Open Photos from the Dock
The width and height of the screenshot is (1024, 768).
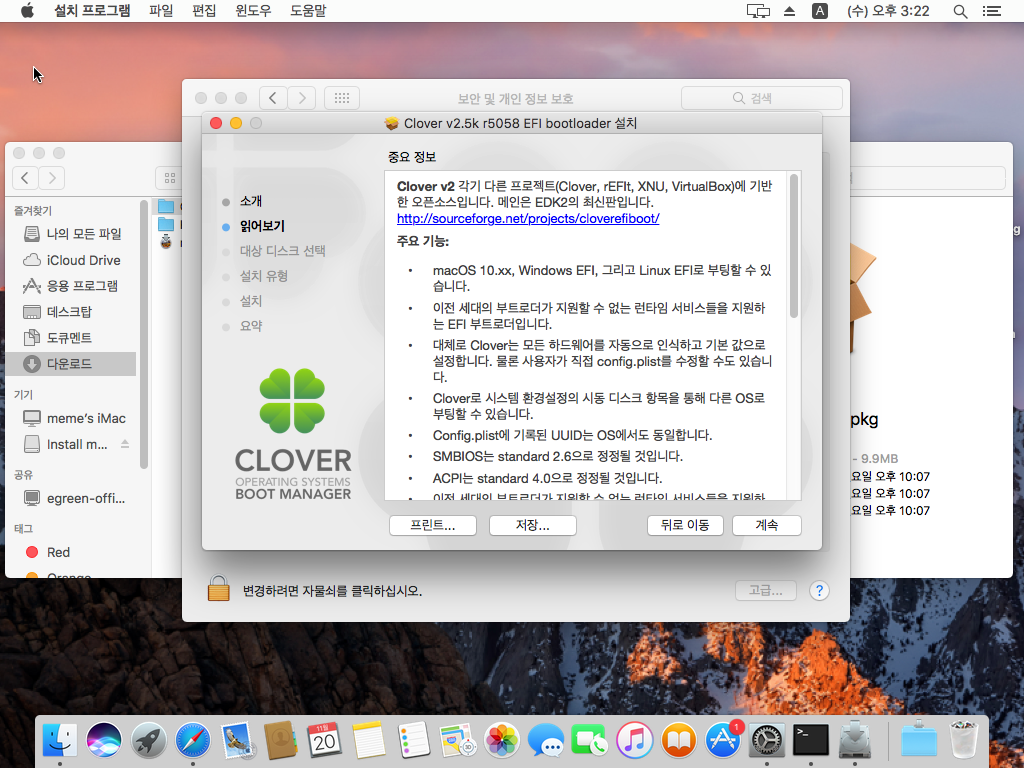(x=502, y=741)
